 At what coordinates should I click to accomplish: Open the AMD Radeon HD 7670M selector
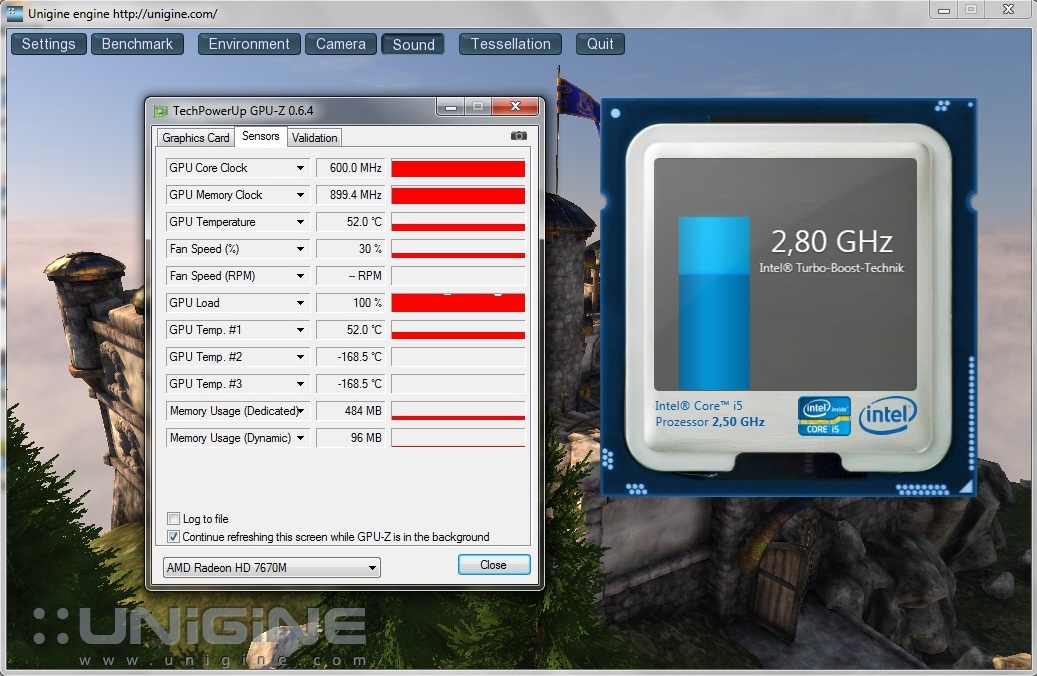coord(272,568)
